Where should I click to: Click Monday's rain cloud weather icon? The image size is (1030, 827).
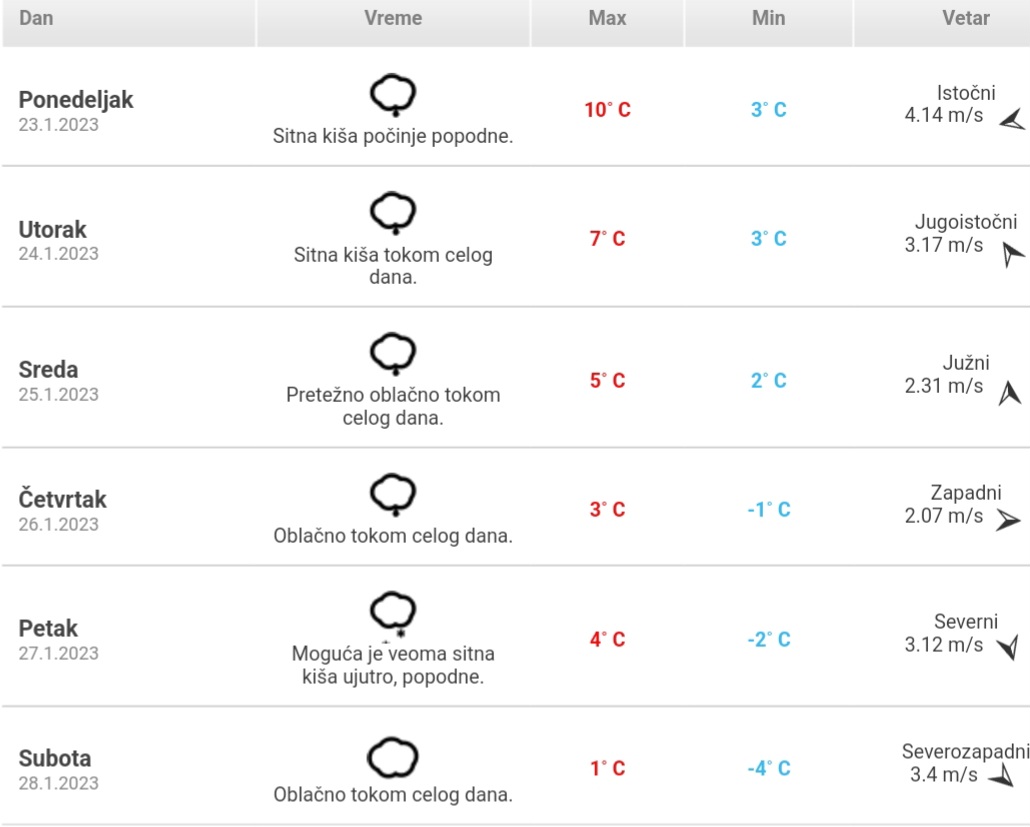(393, 95)
